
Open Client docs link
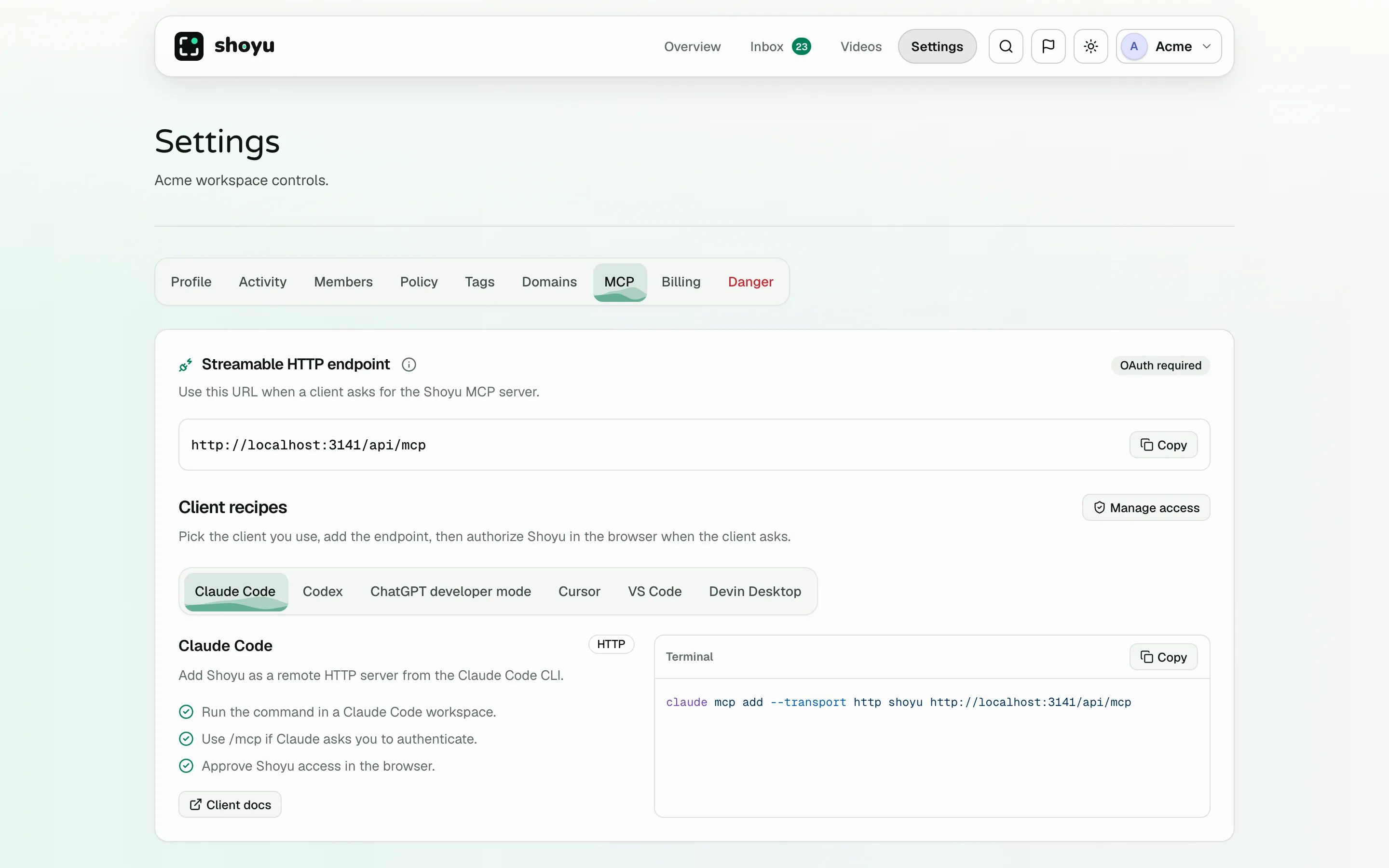pyautogui.click(x=230, y=804)
